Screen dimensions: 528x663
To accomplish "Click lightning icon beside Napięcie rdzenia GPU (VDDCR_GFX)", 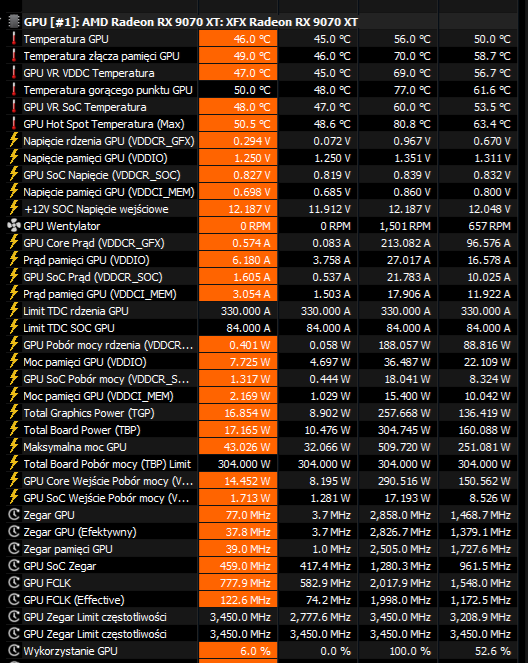I will [x=14, y=141].
